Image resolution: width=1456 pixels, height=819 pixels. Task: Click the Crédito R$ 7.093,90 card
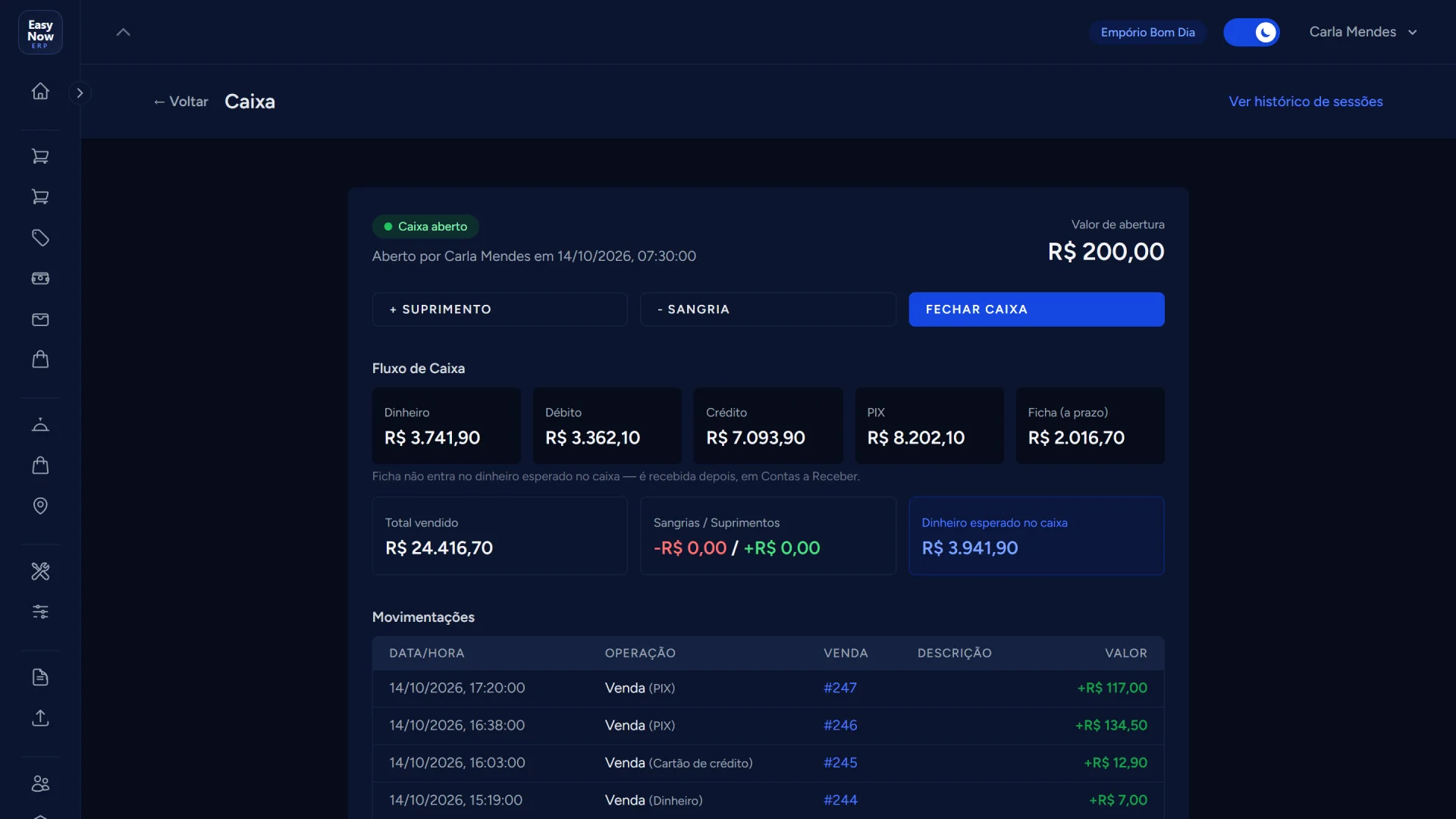768,425
